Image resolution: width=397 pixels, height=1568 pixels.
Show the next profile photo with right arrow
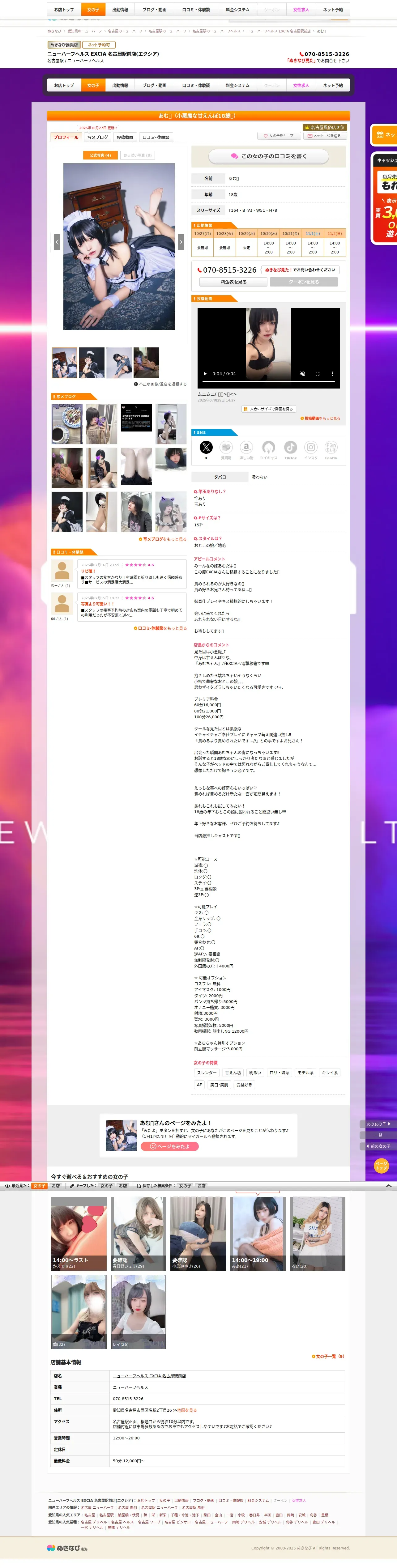[x=180, y=242]
